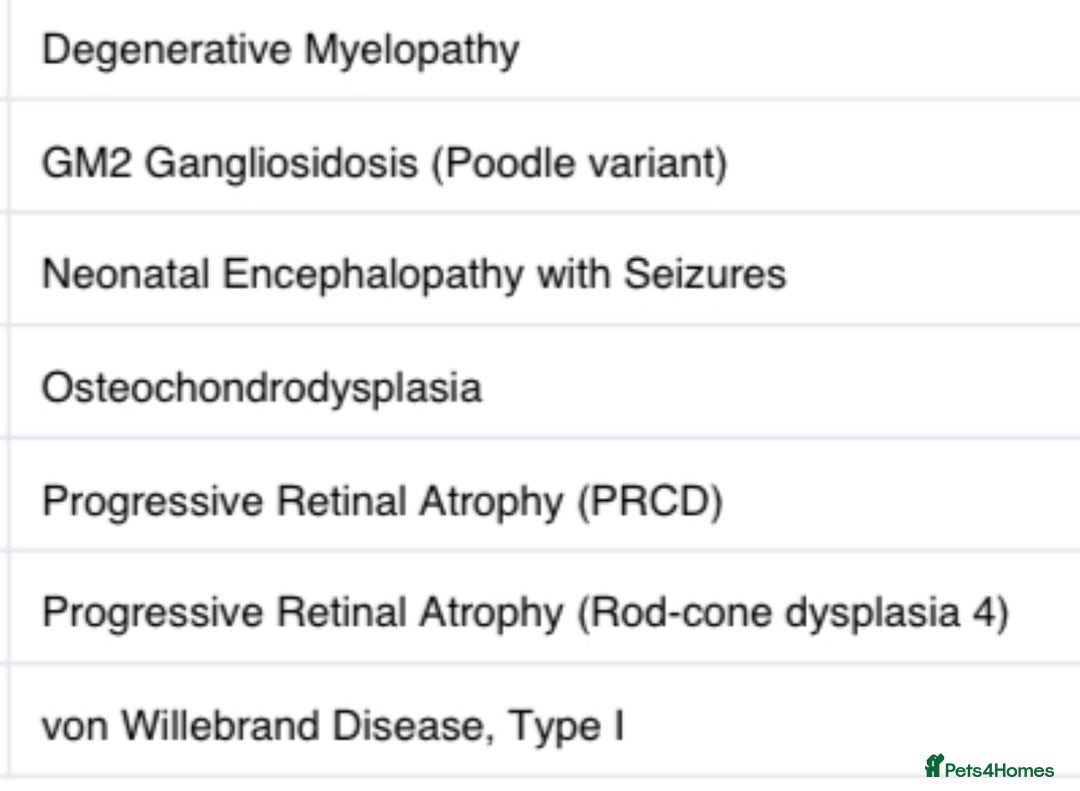
Task: Click the Pets4Homes green pet logo icon
Action: [x=934, y=767]
